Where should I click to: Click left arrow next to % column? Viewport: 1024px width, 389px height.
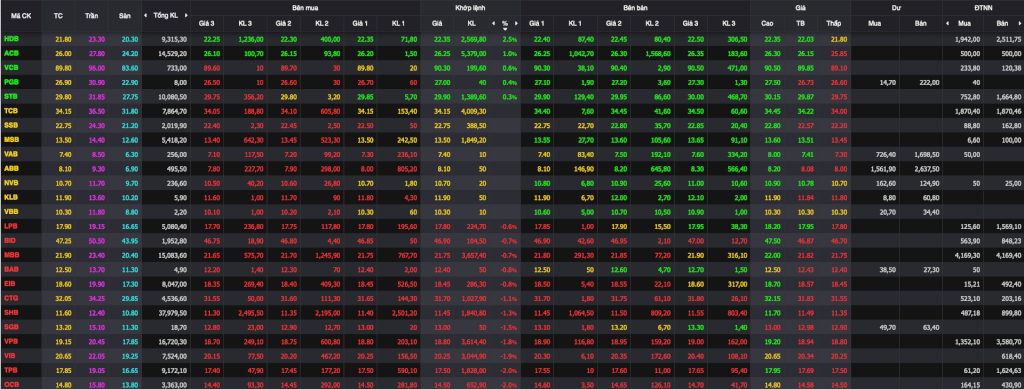point(494,23)
